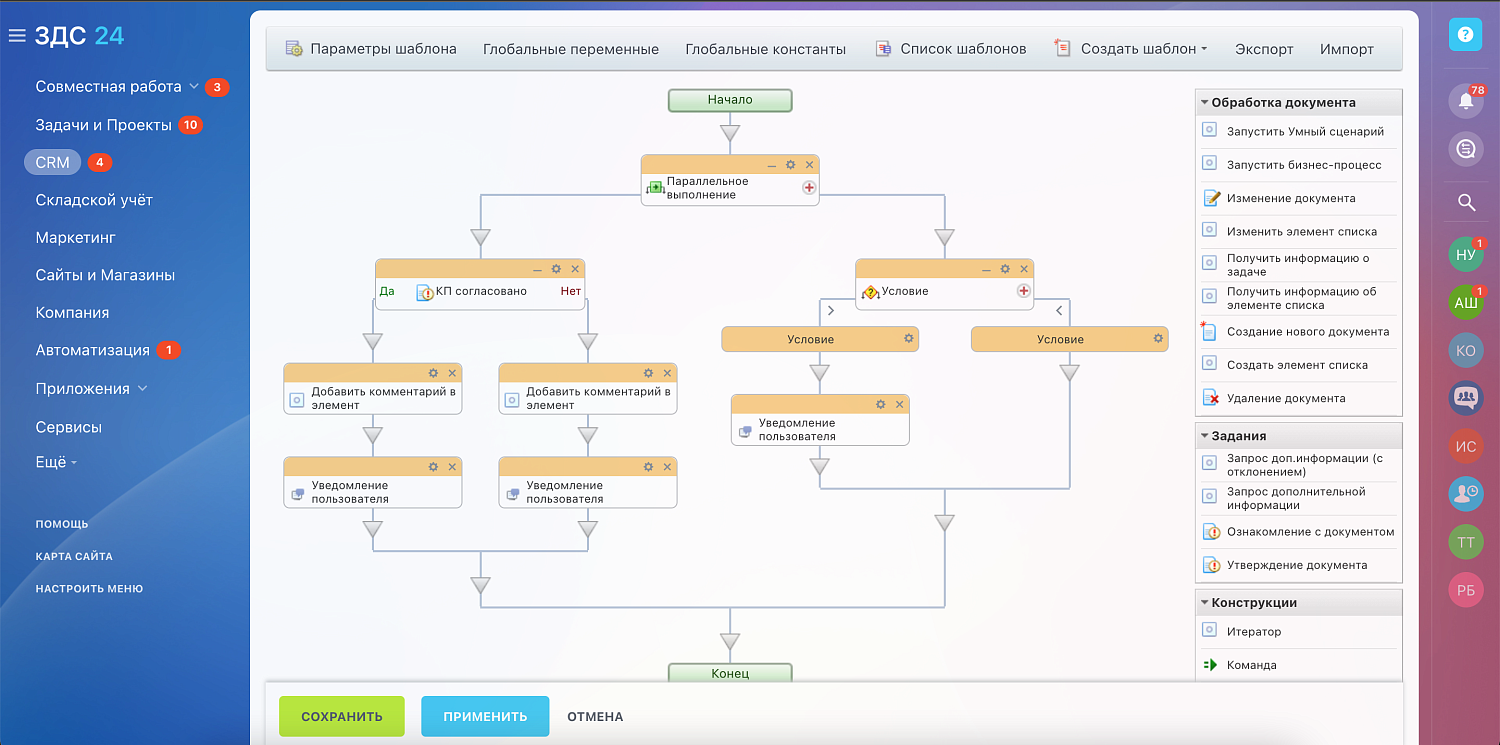Select Запустить бизнес-процесс action icon
The width and height of the screenshot is (1500, 745).
(1211, 164)
